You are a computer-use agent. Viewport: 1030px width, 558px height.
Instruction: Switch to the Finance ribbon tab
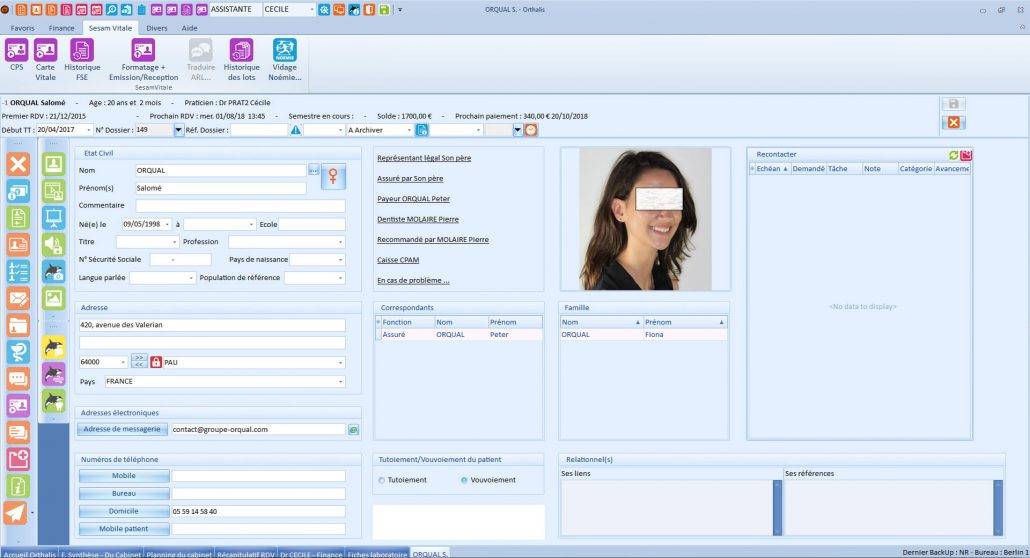click(x=62, y=28)
